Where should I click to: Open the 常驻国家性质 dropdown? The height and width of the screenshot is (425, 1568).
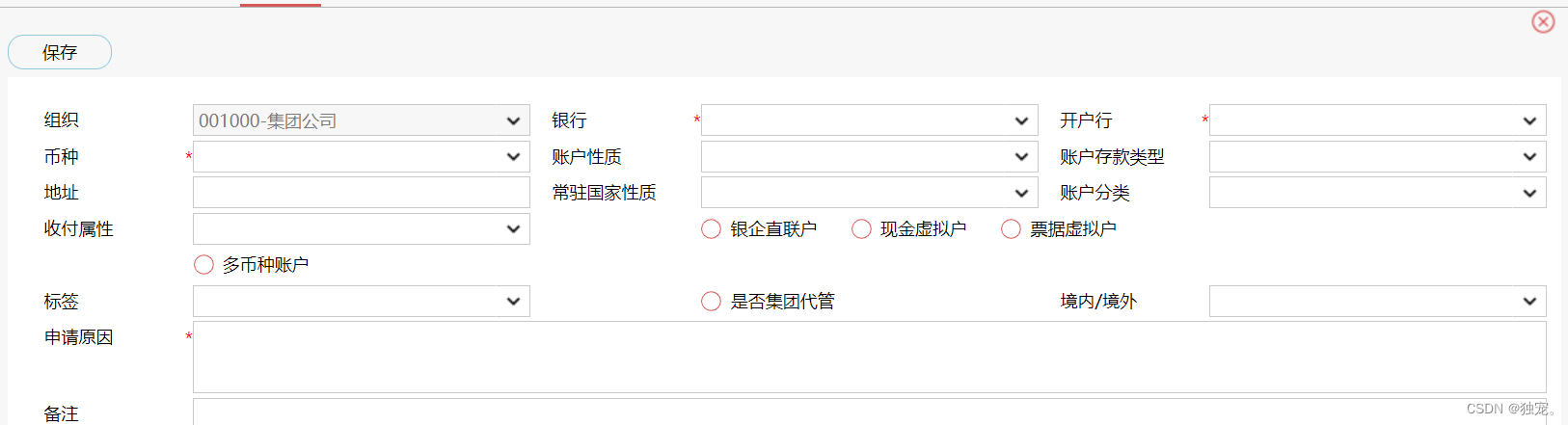tap(869, 193)
